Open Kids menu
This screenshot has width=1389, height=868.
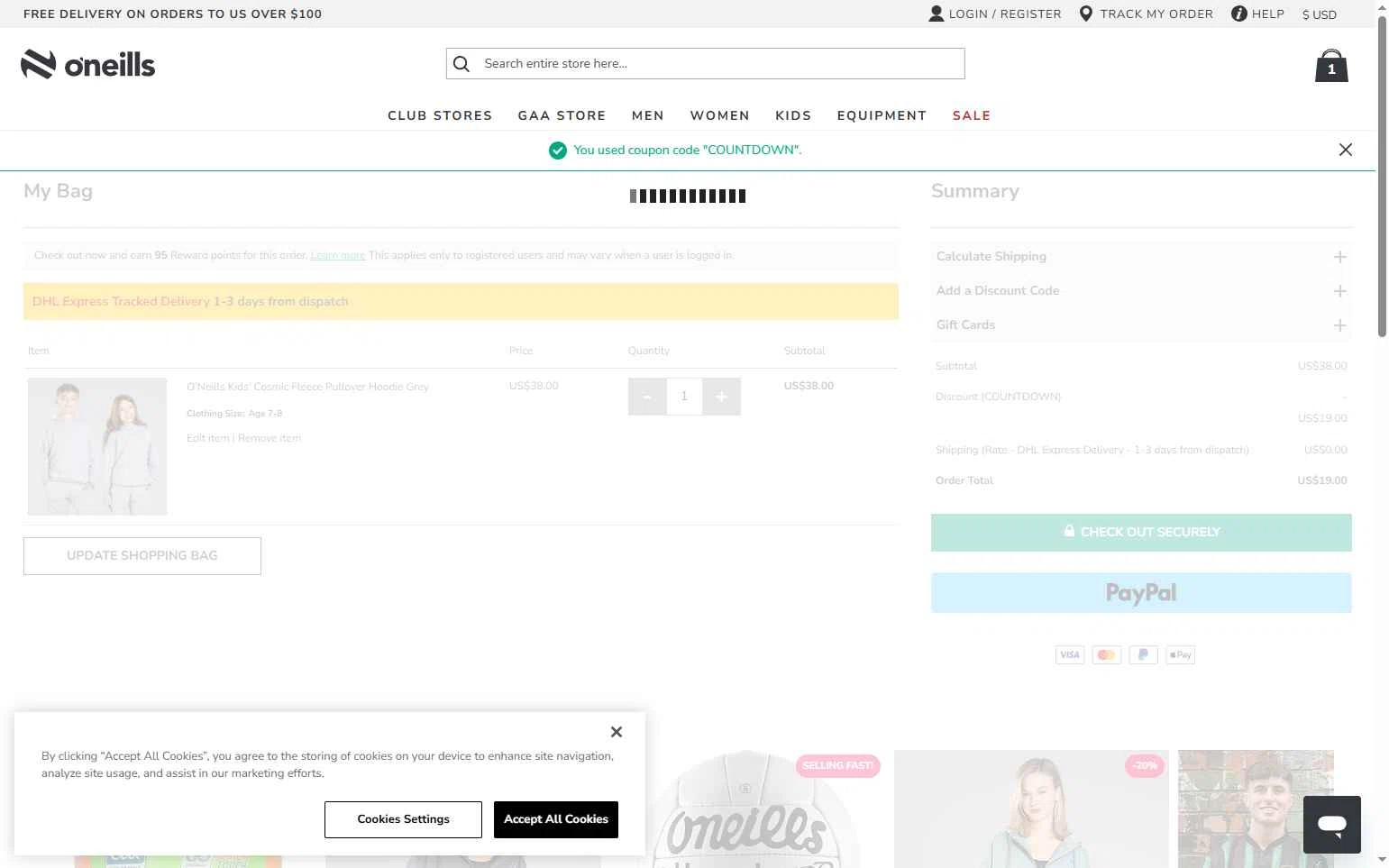pos(793,115)
